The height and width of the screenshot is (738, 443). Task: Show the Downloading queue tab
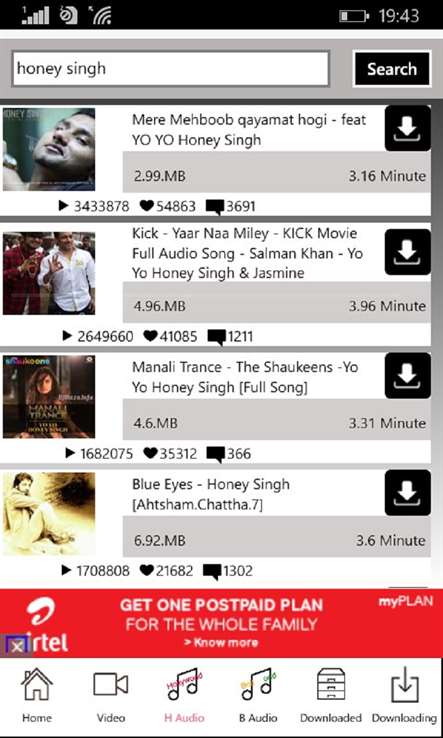[x=404, y=695]
